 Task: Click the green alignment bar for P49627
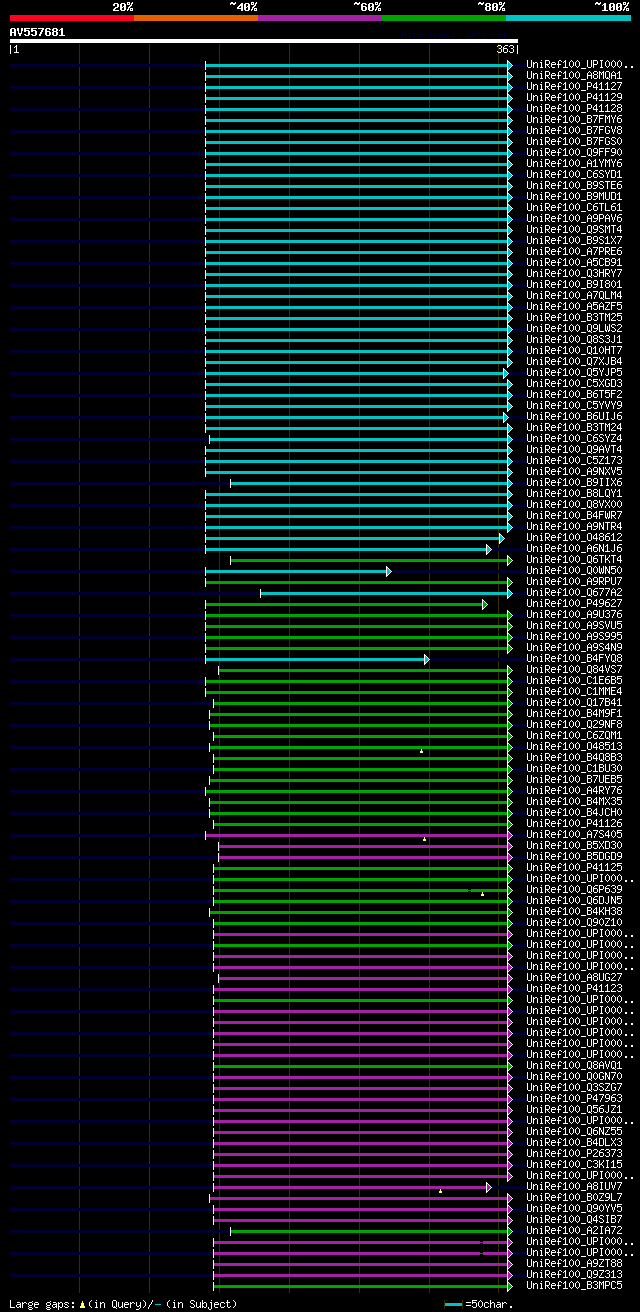click(x=346, y=604)
